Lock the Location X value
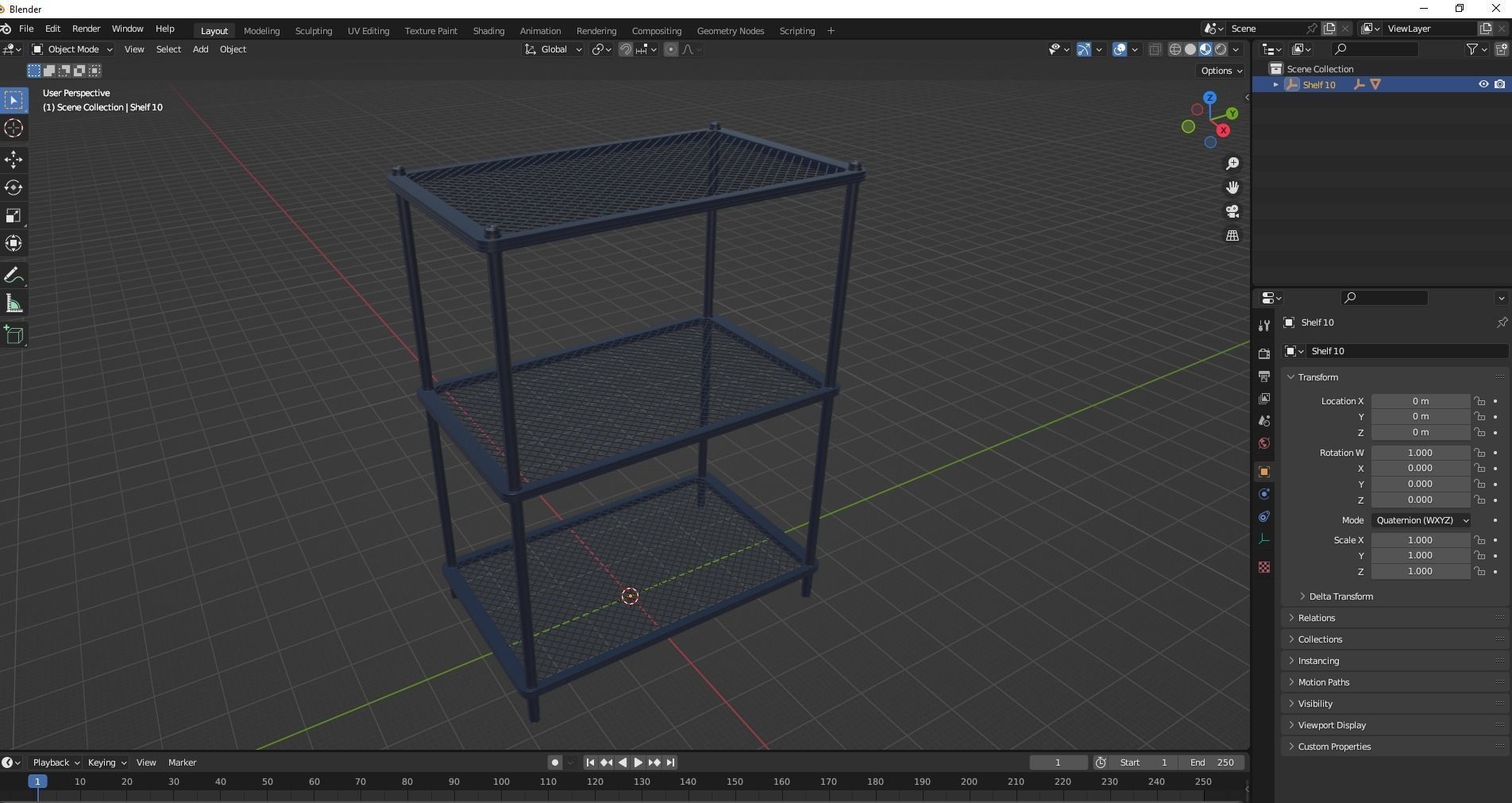 click(x=1479, y=401)
